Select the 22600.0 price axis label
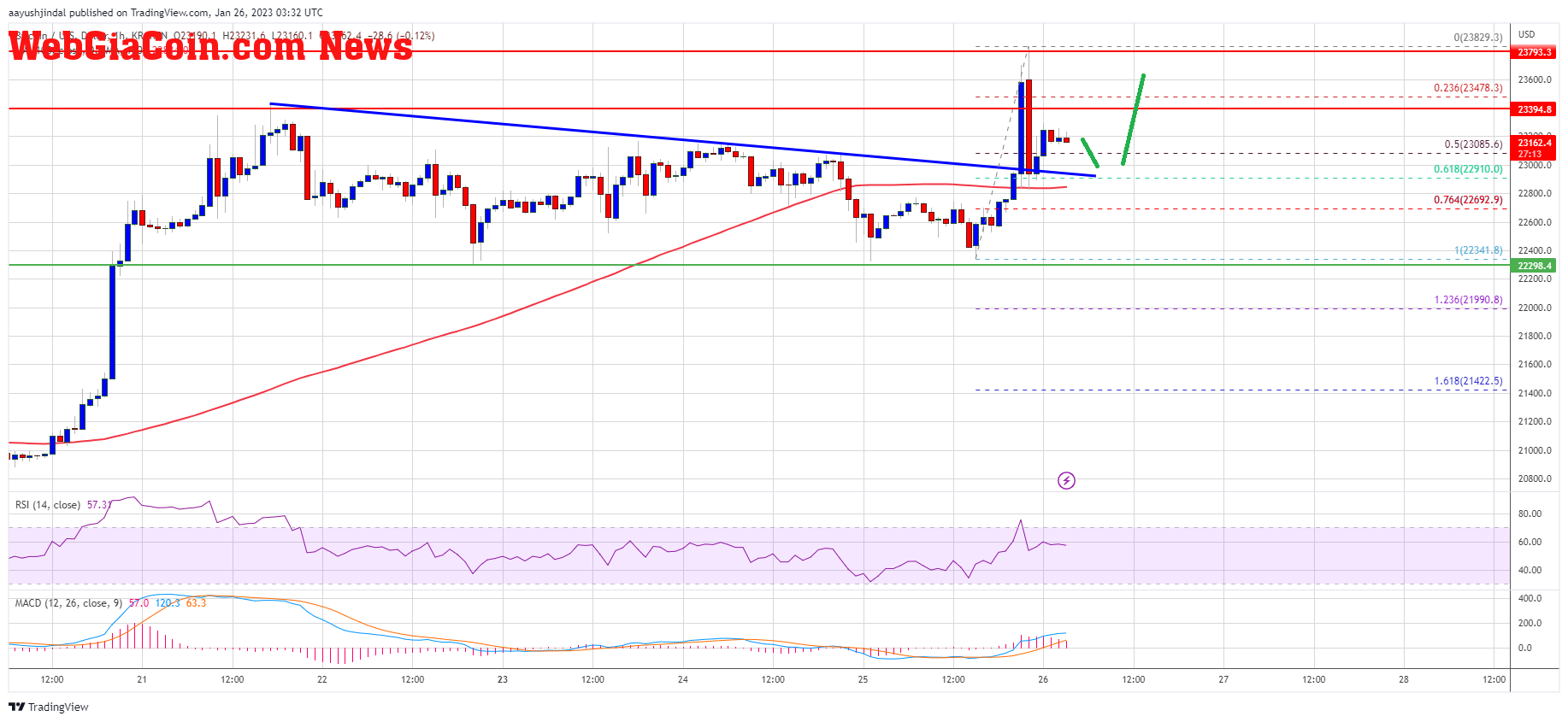Screen dimensions: 1568x722 pos(1535,222)
